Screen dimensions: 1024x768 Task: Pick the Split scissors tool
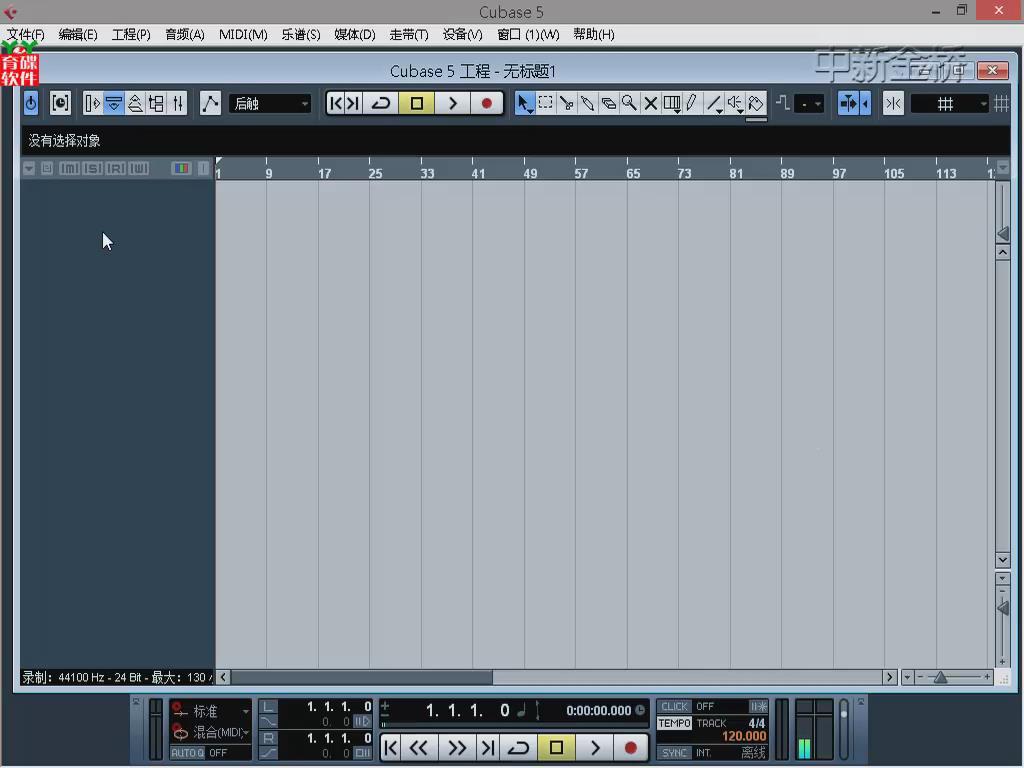point(566,103)
